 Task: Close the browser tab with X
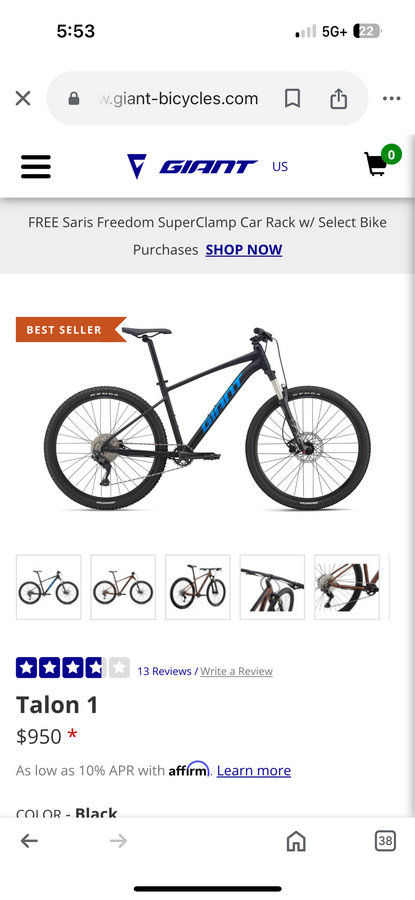pyautogui.click(x=23, y=99)
